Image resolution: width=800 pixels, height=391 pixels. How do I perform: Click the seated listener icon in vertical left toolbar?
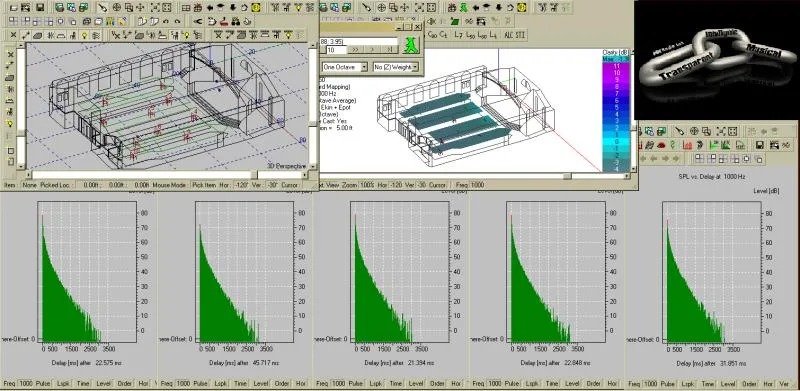click(x=10, y=112)
